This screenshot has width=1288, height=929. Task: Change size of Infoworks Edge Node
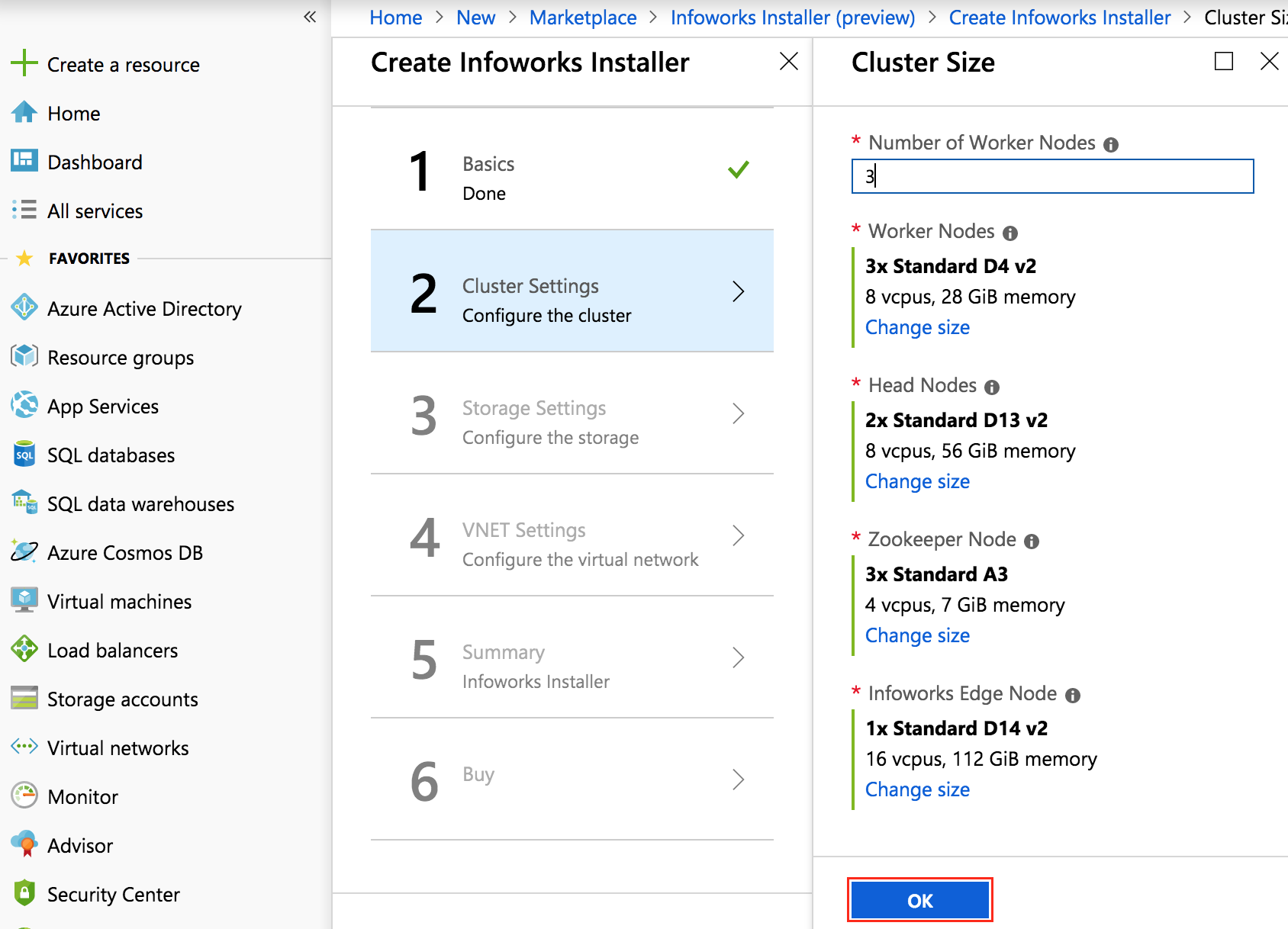[917, 789]
